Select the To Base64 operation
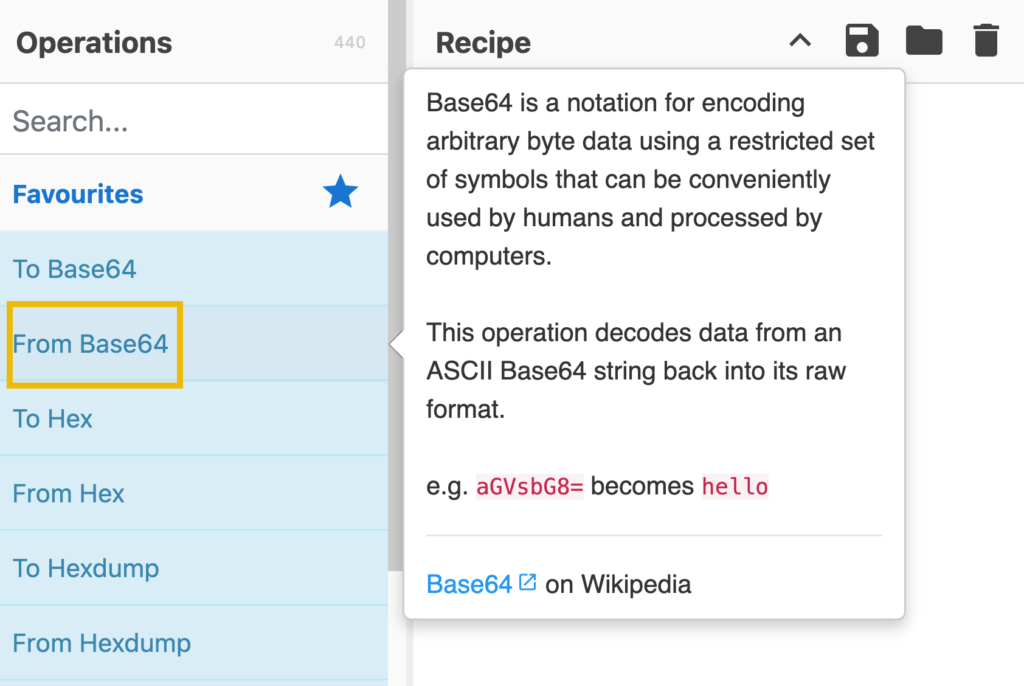Viewport: 1024px width, 686px height. (x=194, y=269)
